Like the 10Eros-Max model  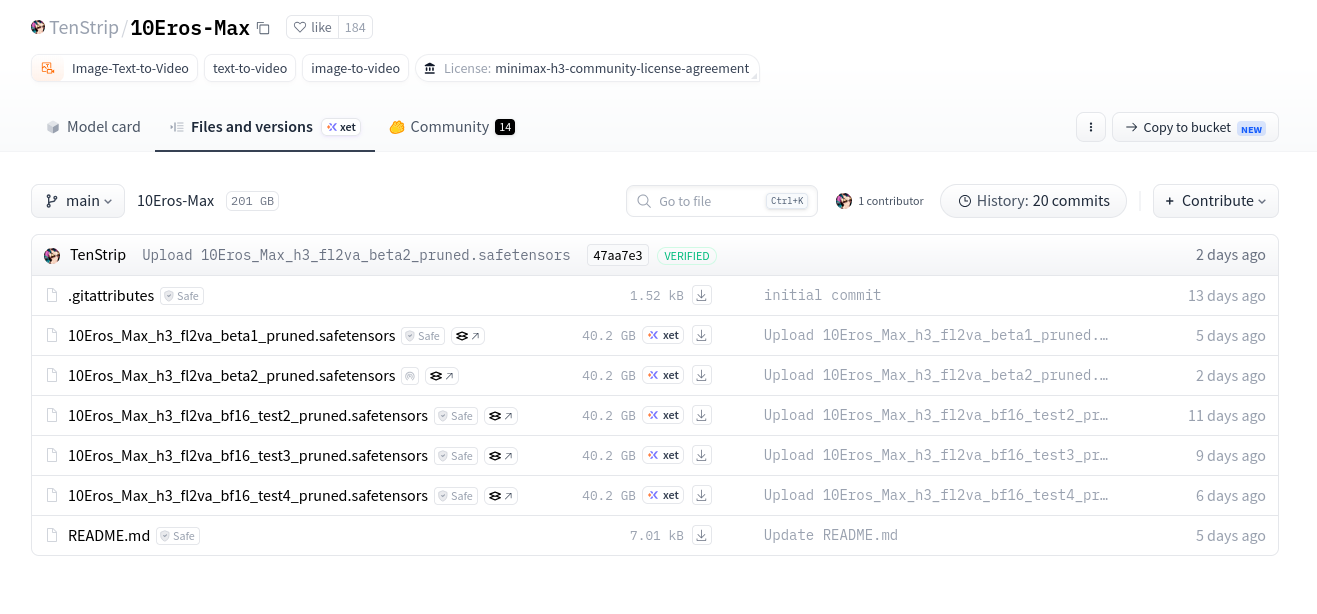pyautogui.click(x=312, y=27)
